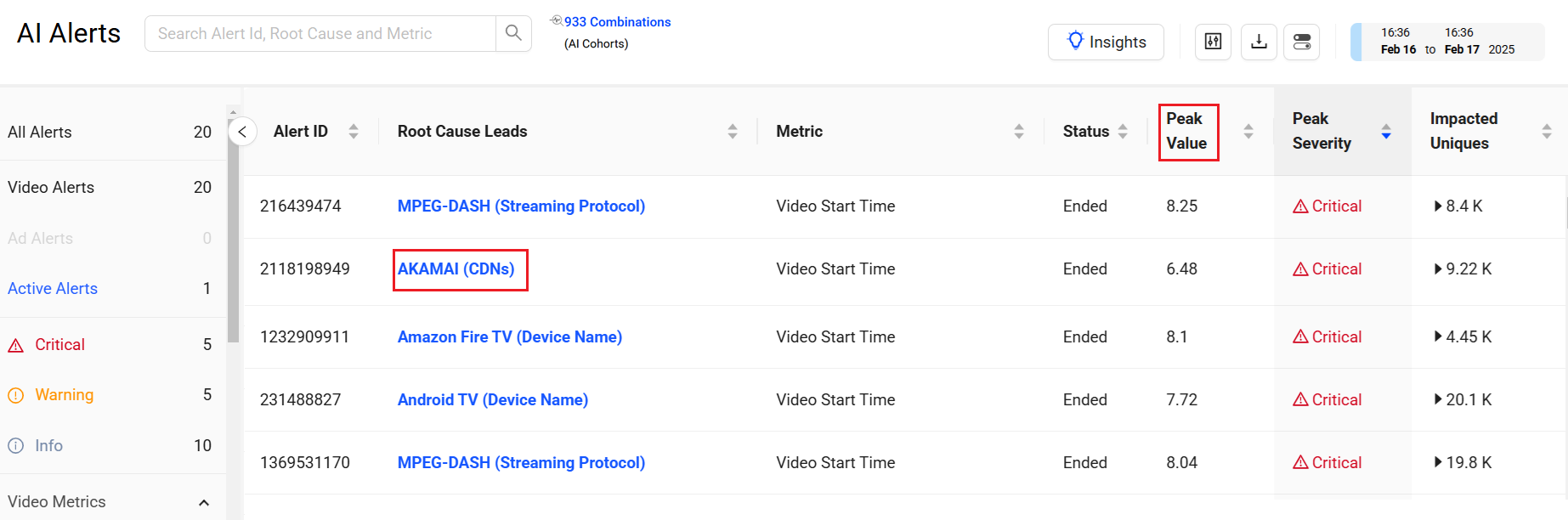Open the toggle switches settings icon
Screen dimensions: 1568x520
pyautogui.click(x=1301, y=42)
